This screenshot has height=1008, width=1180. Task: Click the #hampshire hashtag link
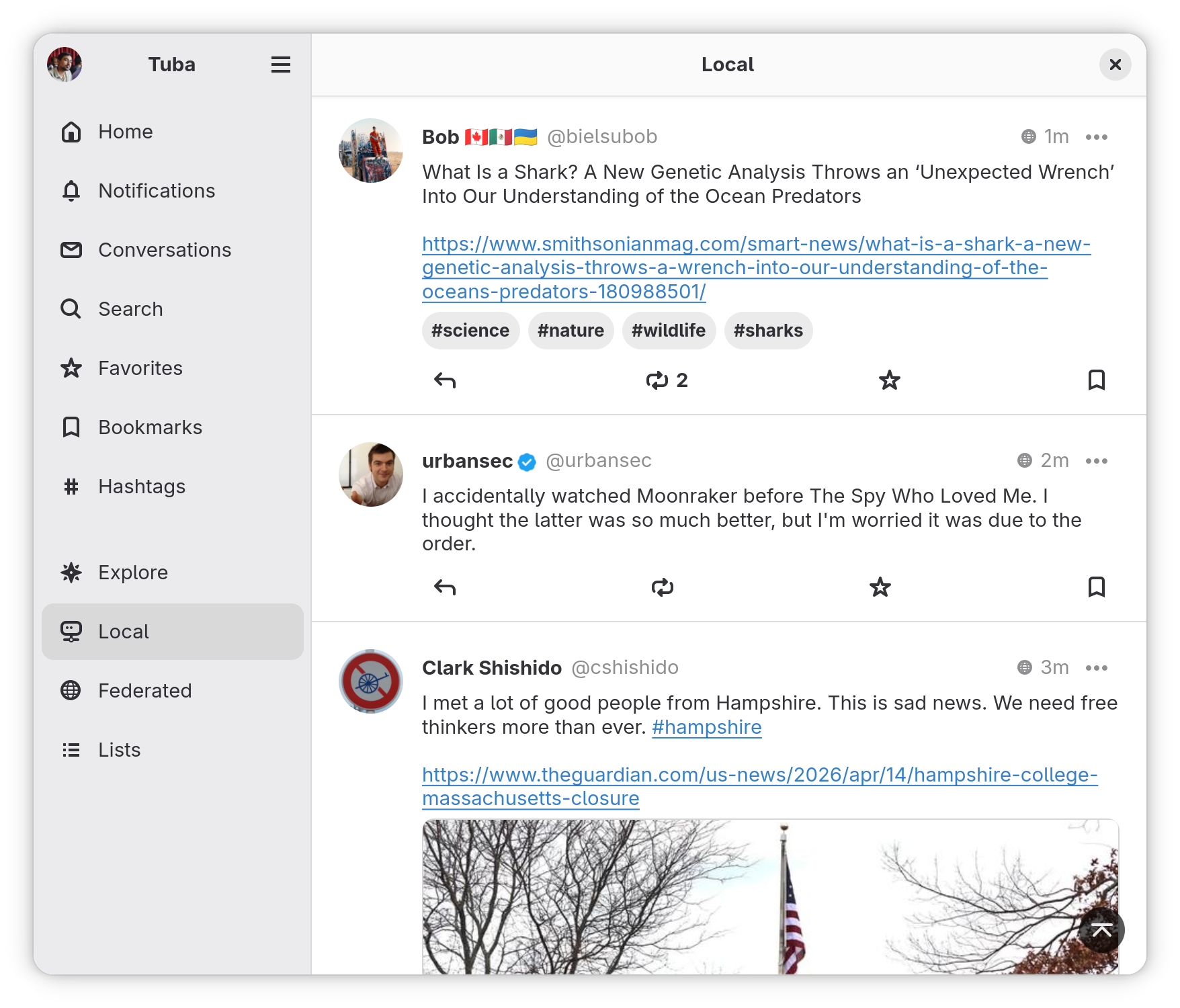click(x=706, y=726)
